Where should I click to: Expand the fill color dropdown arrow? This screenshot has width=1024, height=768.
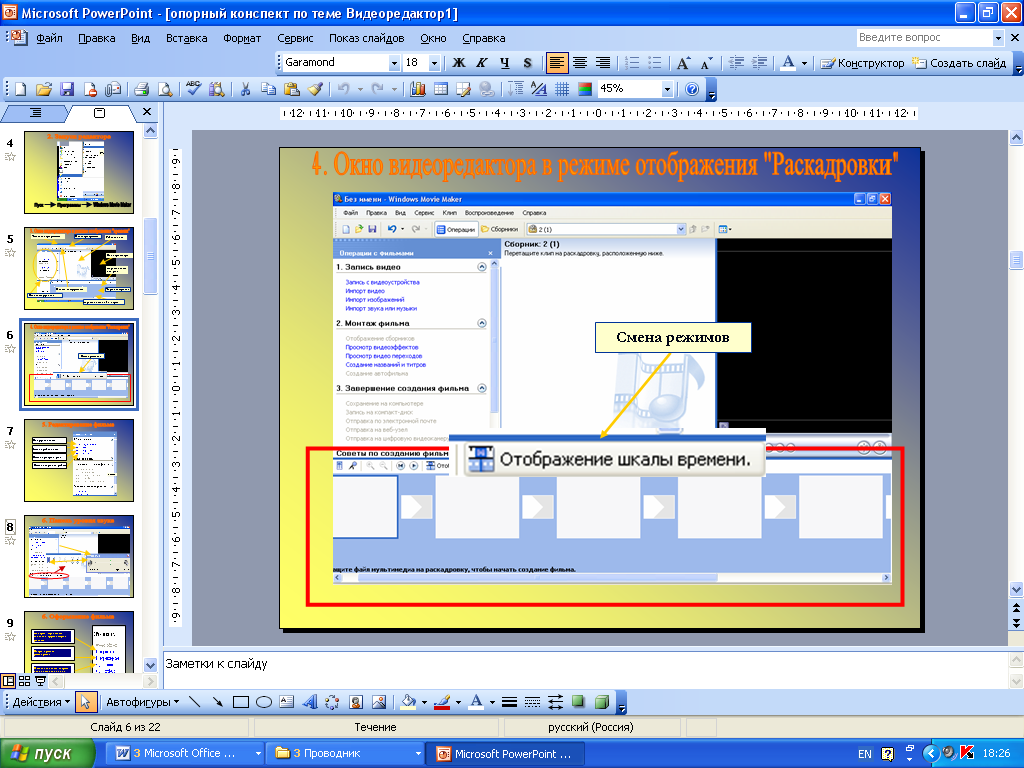tap(424, 703)
